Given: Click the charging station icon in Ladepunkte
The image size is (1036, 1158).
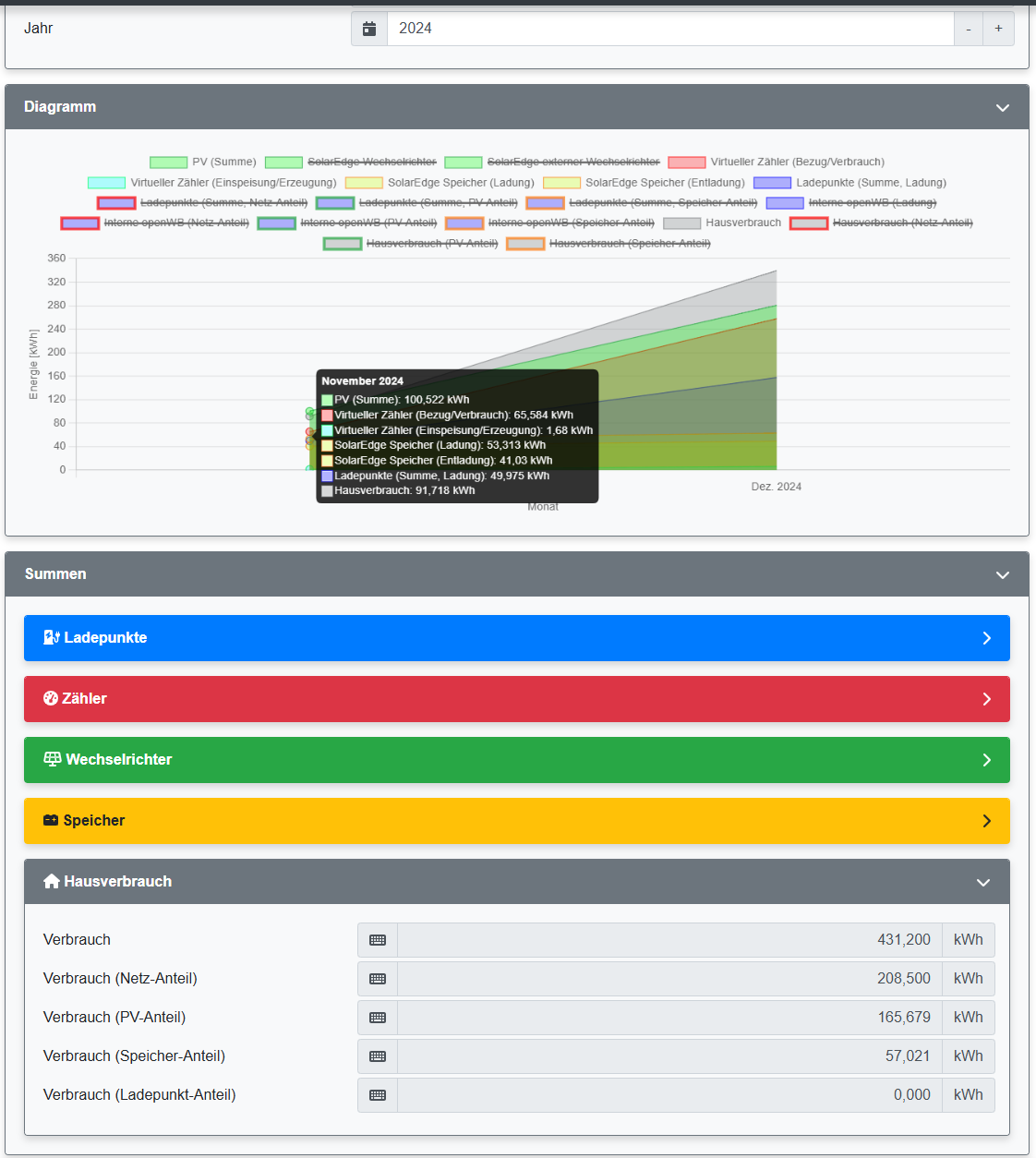Looking at the screenshot, I should tap(52, 637).
